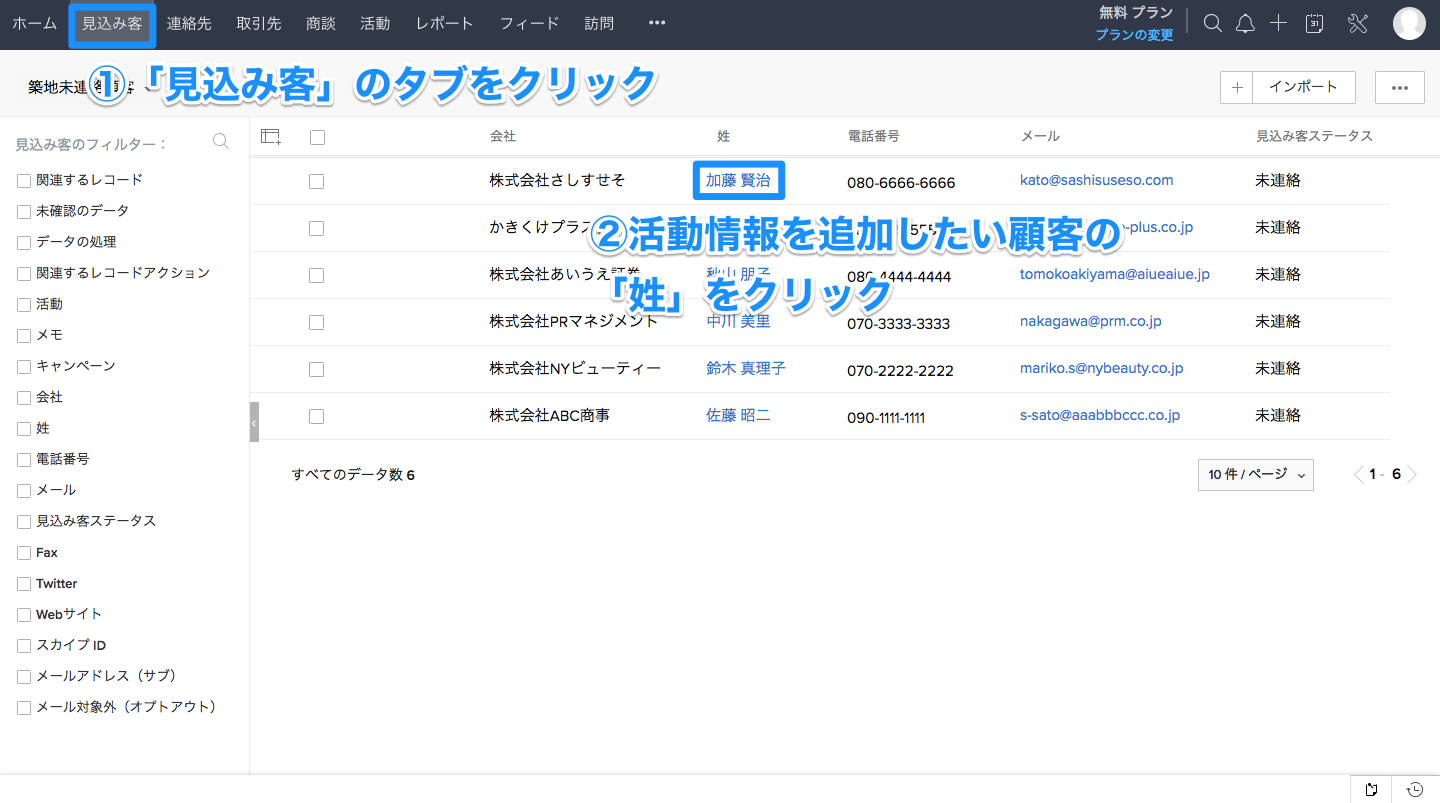Open notifications bell icon

(1245, 24)
